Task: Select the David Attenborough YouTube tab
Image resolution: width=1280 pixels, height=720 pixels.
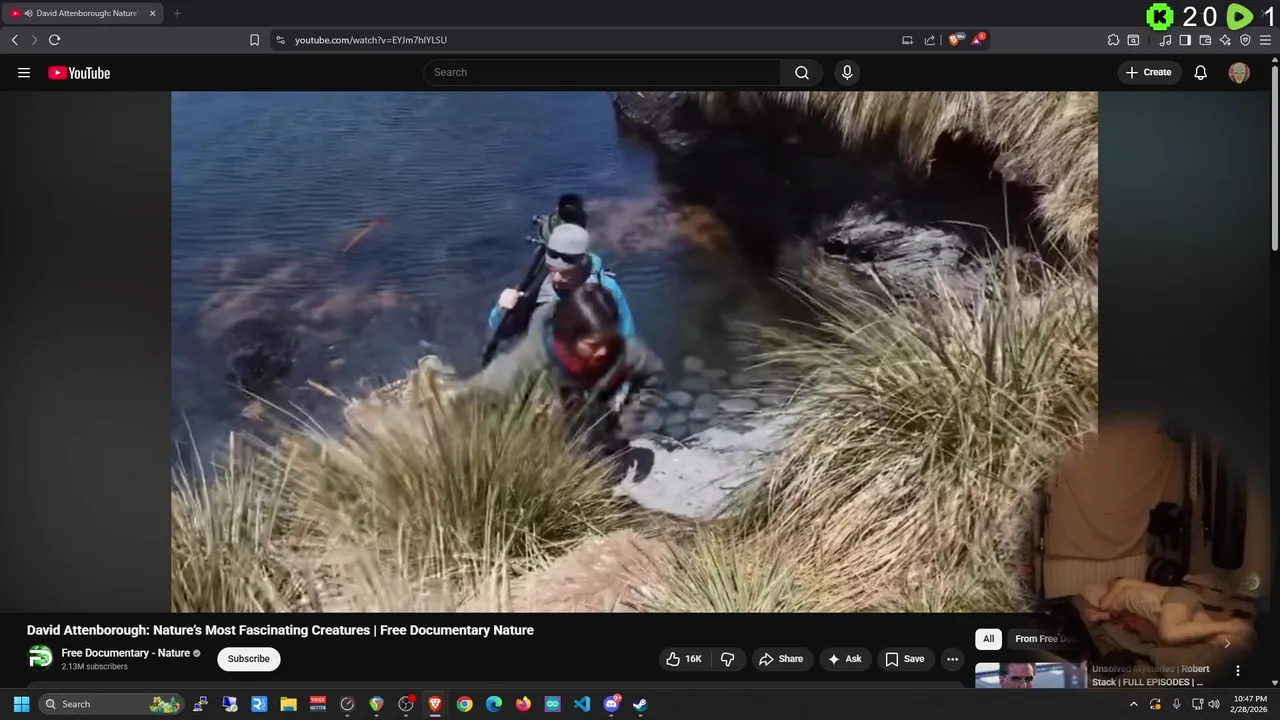Action: pos(82,13)
